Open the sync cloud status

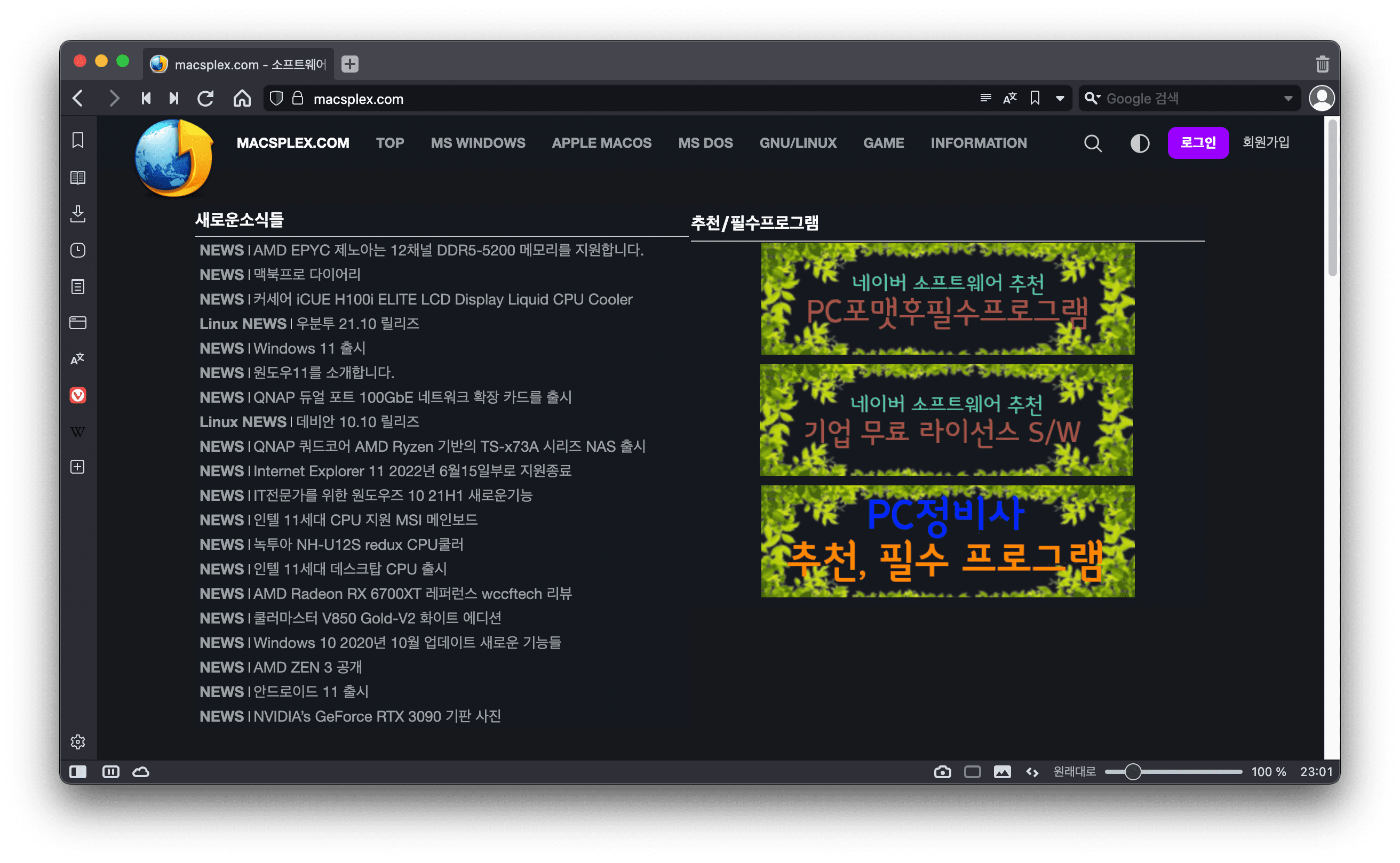click(x=141, y=772)
